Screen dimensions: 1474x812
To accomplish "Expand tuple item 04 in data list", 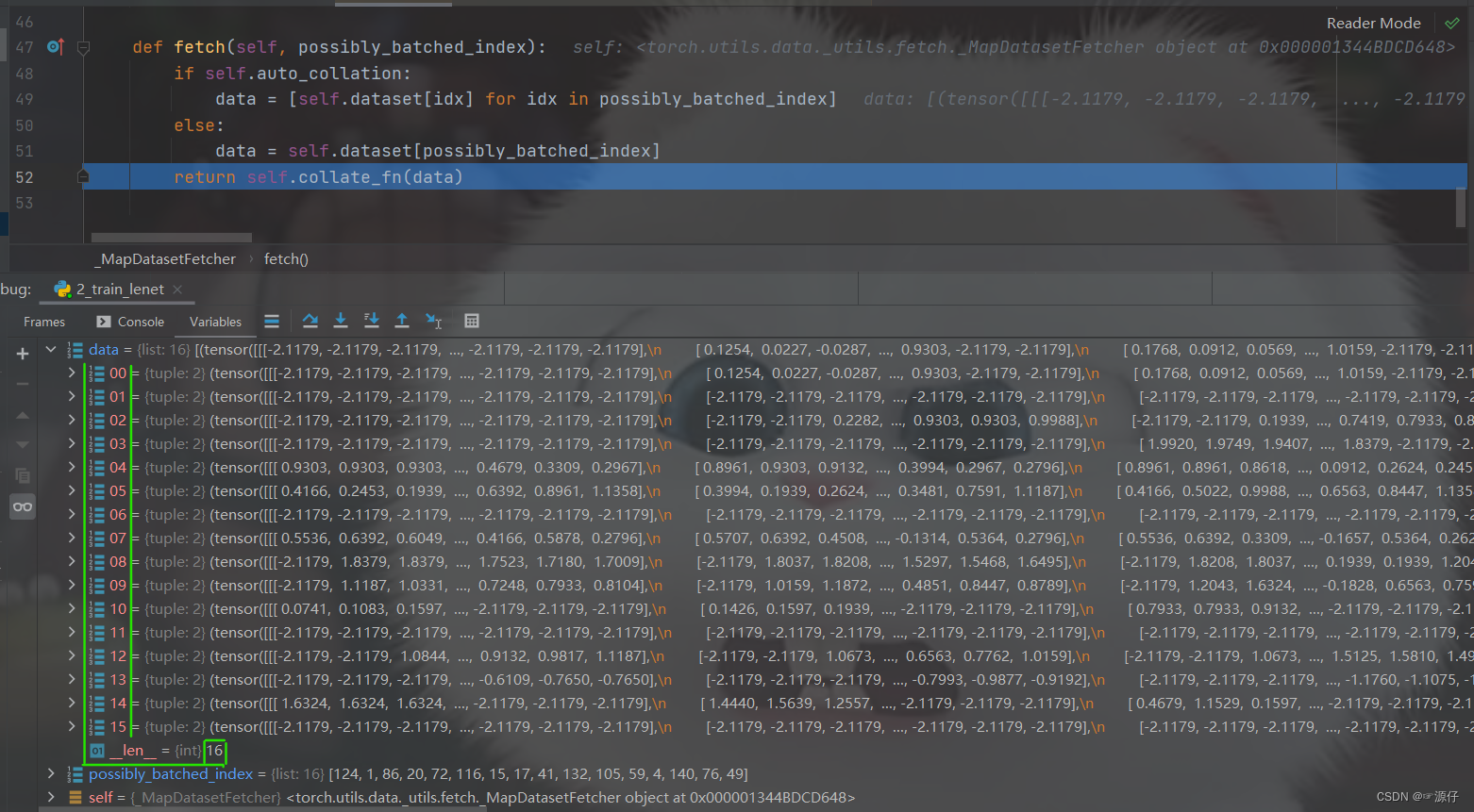I will 72,468.
